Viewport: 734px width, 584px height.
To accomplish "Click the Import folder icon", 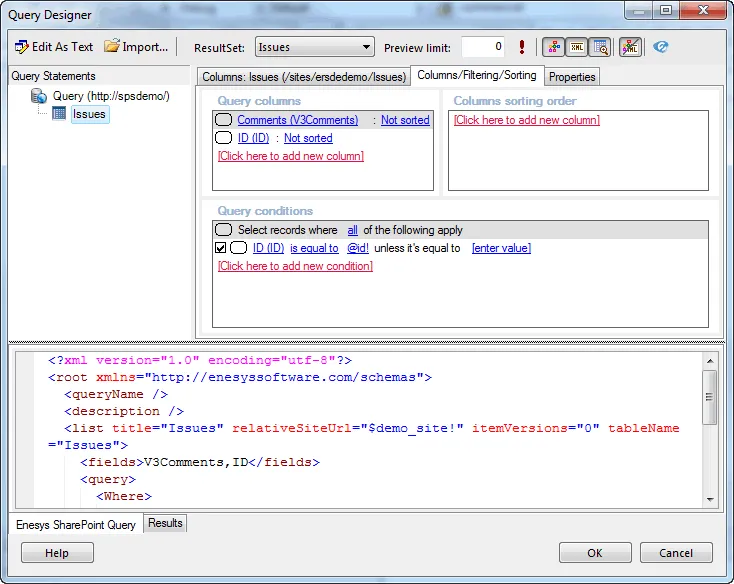I will [x=112, y=47].
